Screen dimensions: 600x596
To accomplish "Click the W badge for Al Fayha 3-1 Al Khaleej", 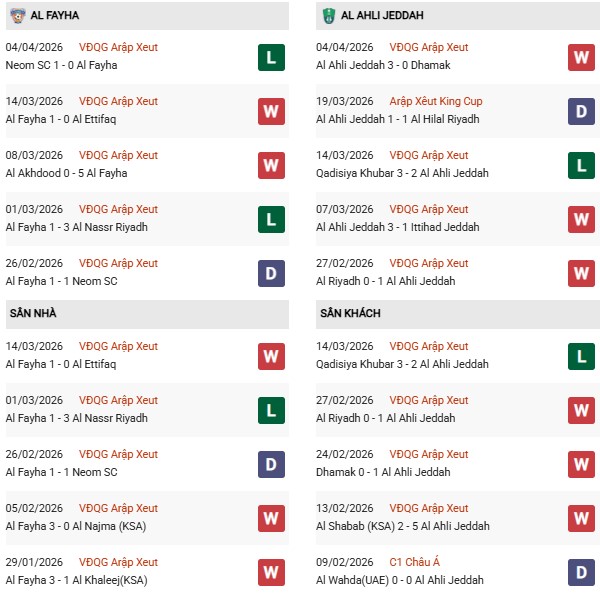I will [270, 572].
